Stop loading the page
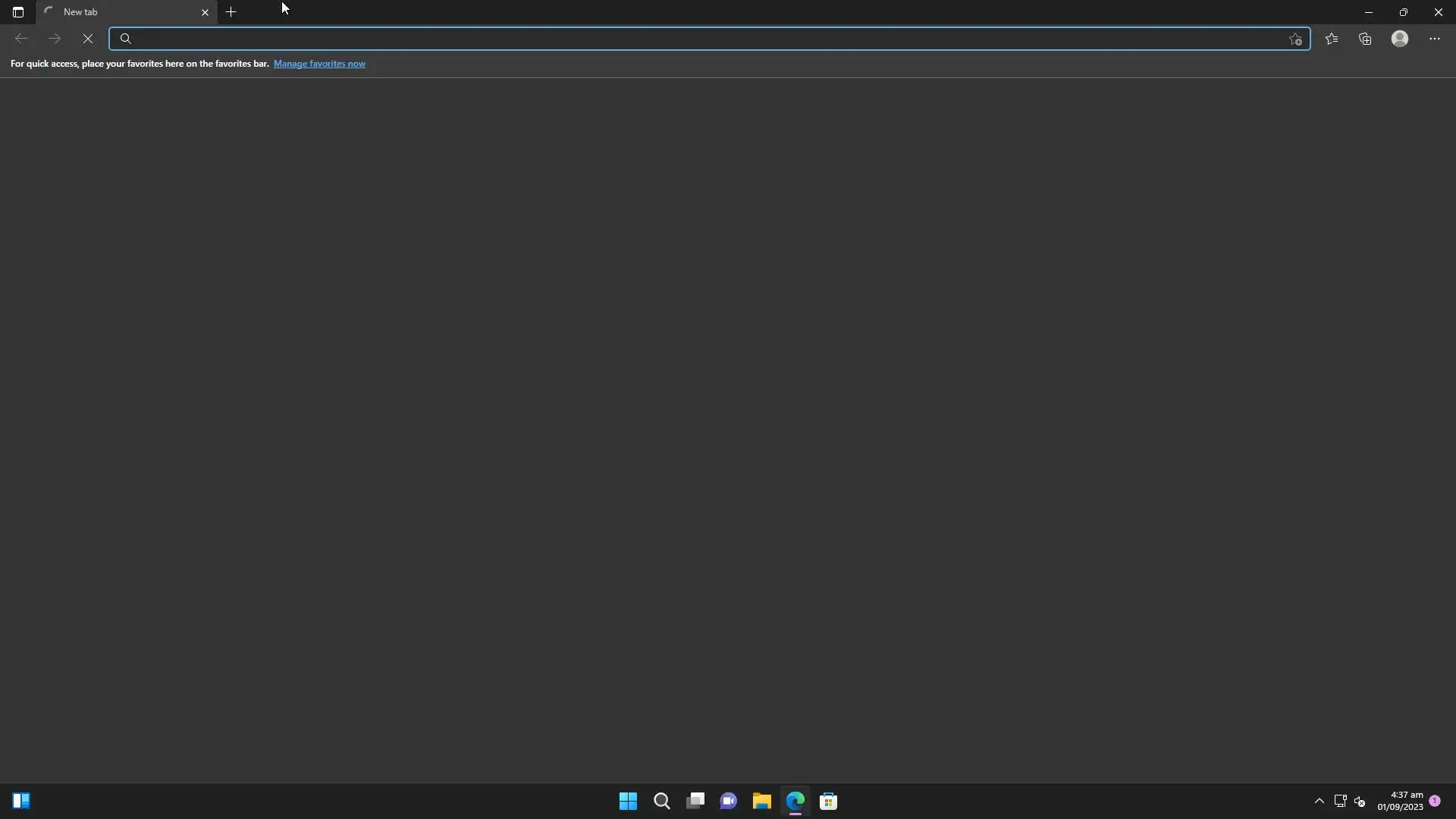The image size is (1456, 819). coord(88,39)
